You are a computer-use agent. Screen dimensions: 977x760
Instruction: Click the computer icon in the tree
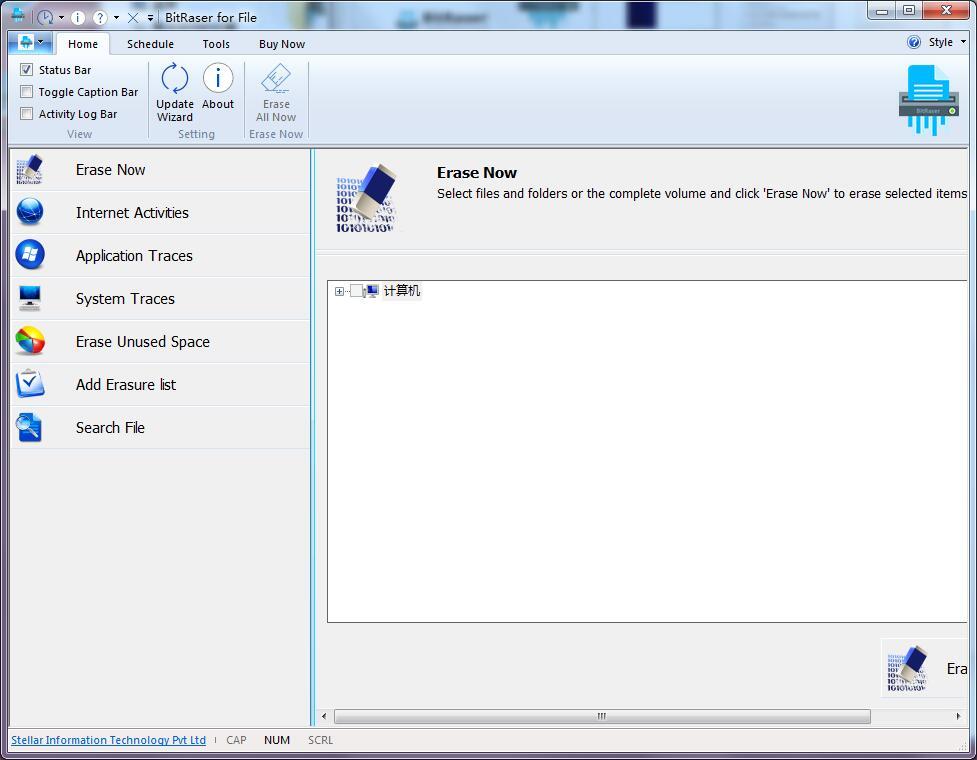point(372,291)
